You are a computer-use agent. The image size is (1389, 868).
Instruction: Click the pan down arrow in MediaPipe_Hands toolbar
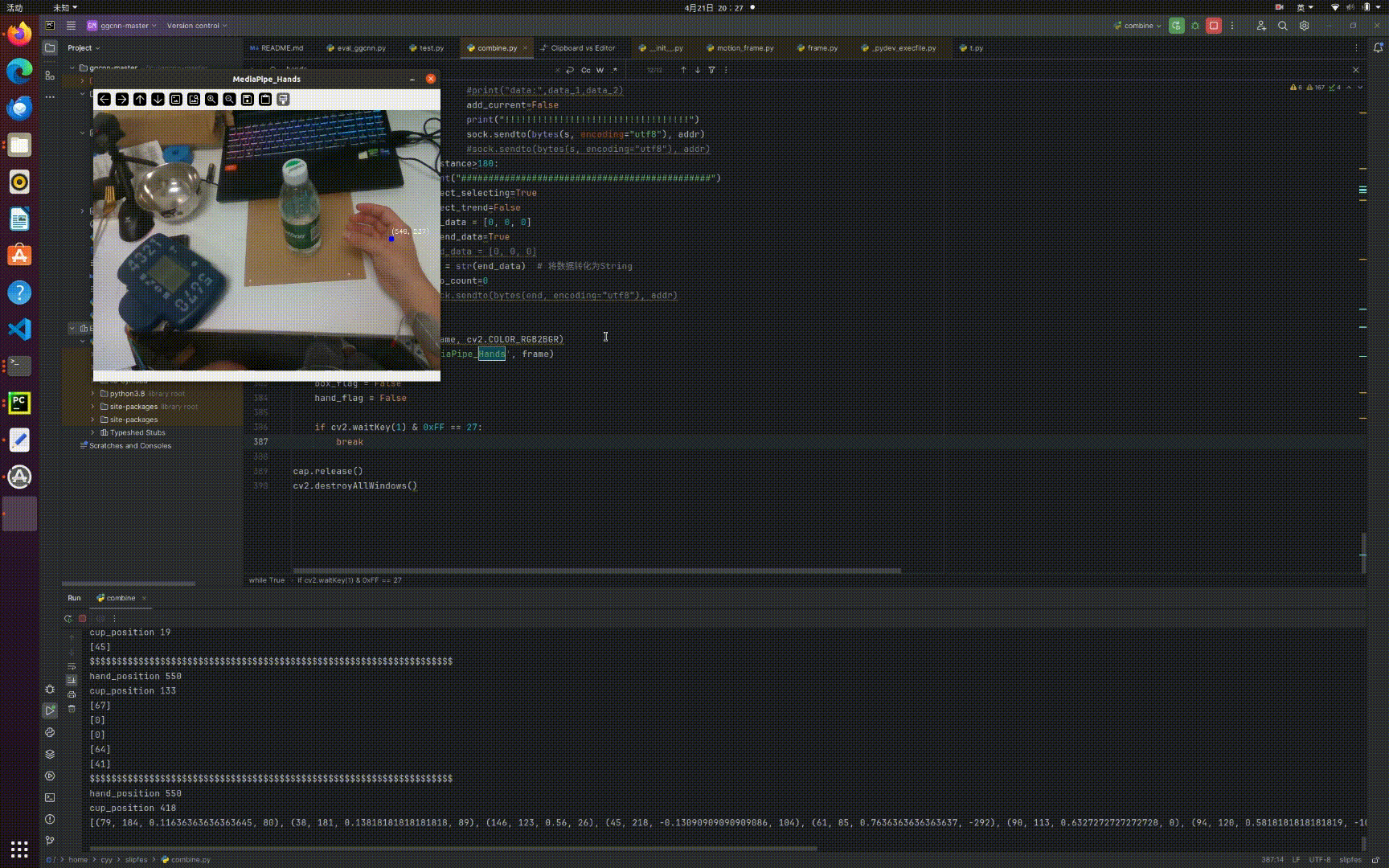(158, 100)
